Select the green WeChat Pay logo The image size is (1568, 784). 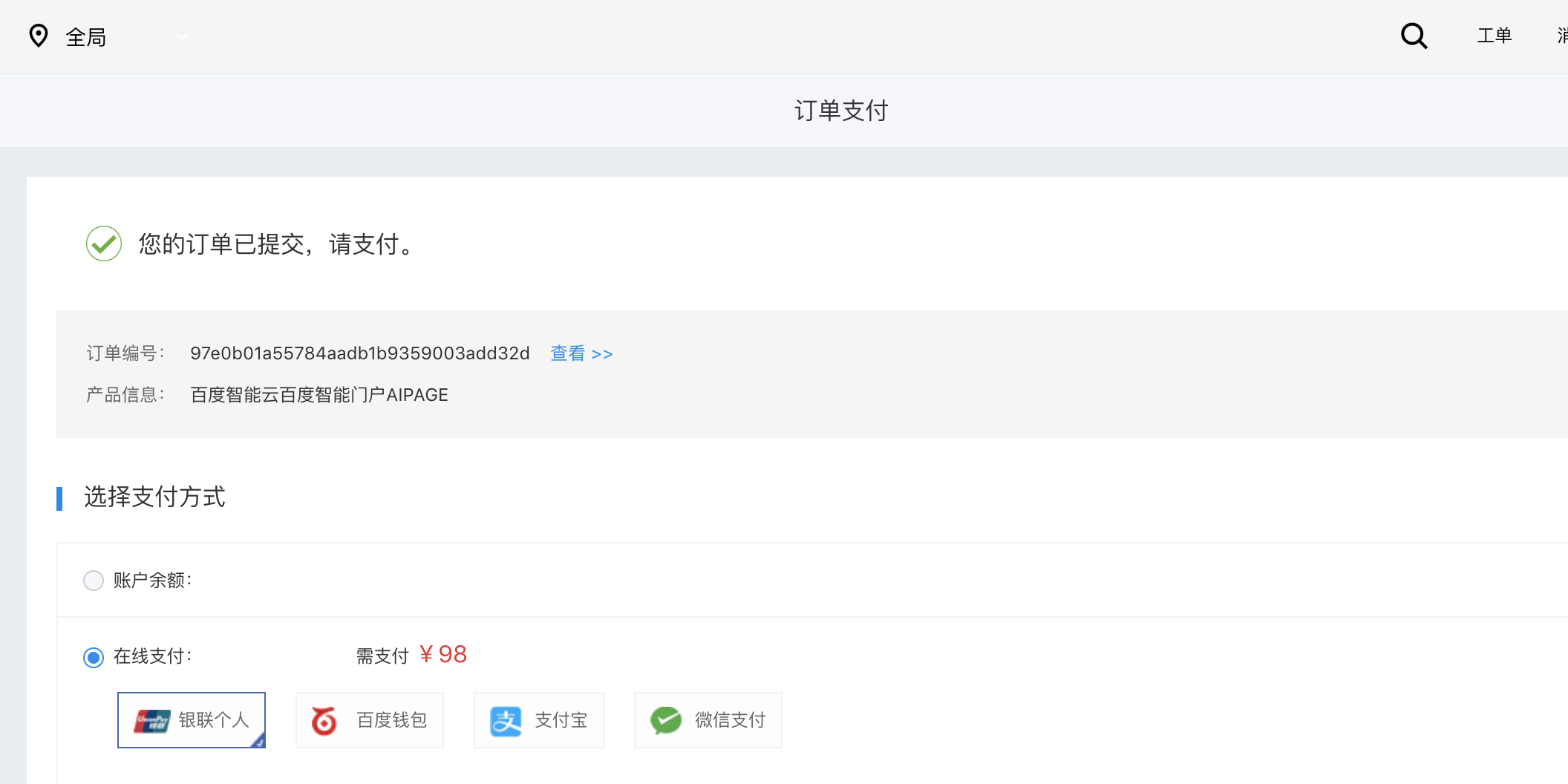666,720
